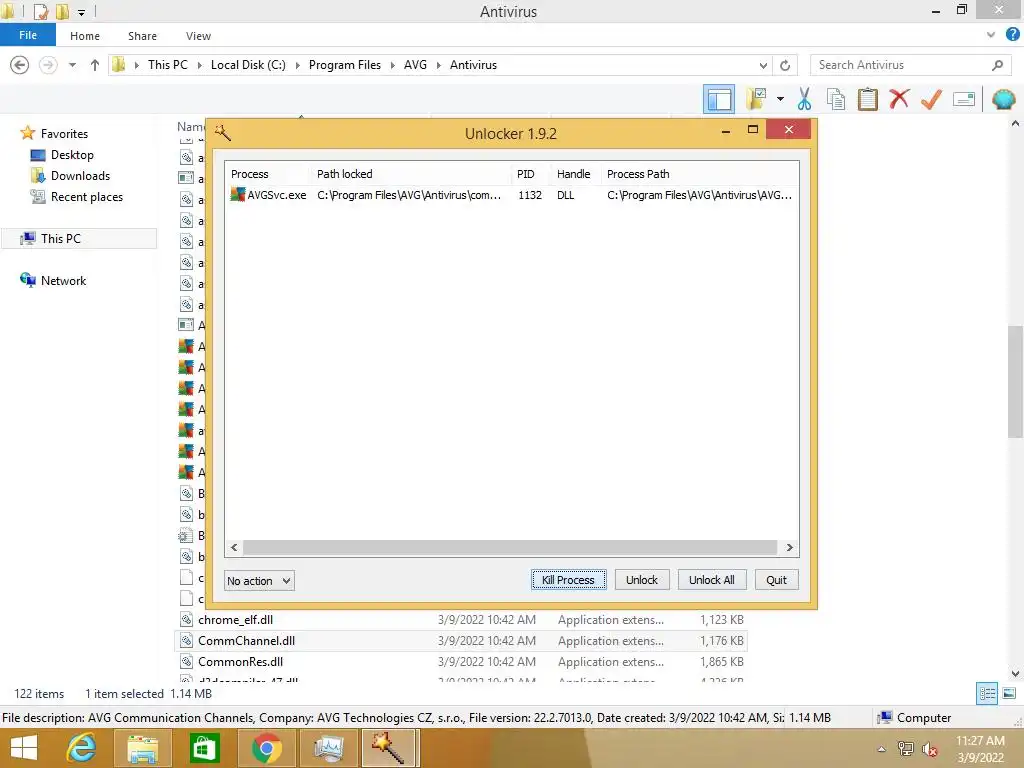
Task: Launch Internet Explorer from taskbar
Action: [81, 748]
